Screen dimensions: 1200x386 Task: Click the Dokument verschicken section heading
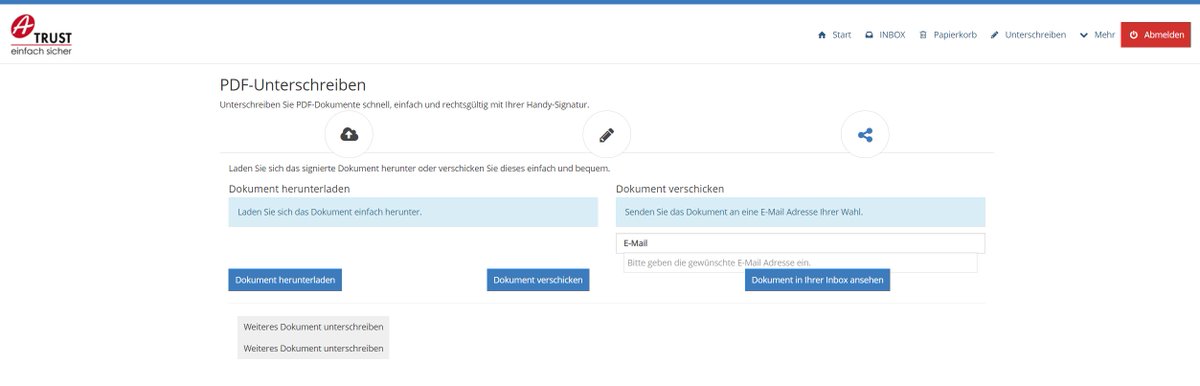coord(670,188)
